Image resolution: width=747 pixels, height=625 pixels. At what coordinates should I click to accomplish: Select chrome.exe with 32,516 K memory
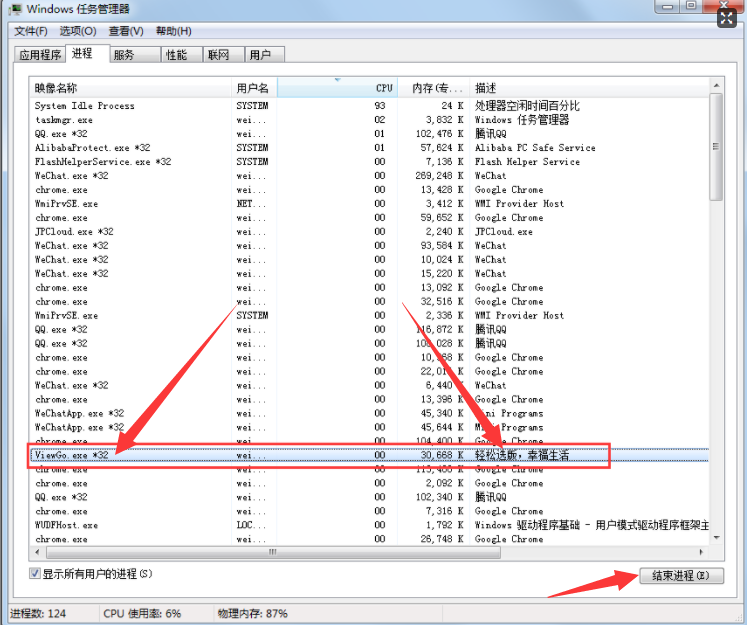tap(369, 302)
